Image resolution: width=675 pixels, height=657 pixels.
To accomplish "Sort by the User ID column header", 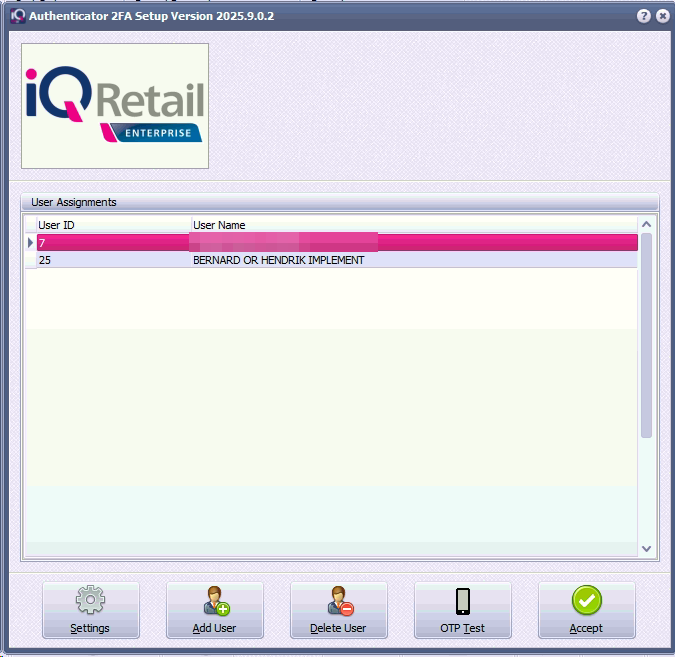I will pos(112,225).
